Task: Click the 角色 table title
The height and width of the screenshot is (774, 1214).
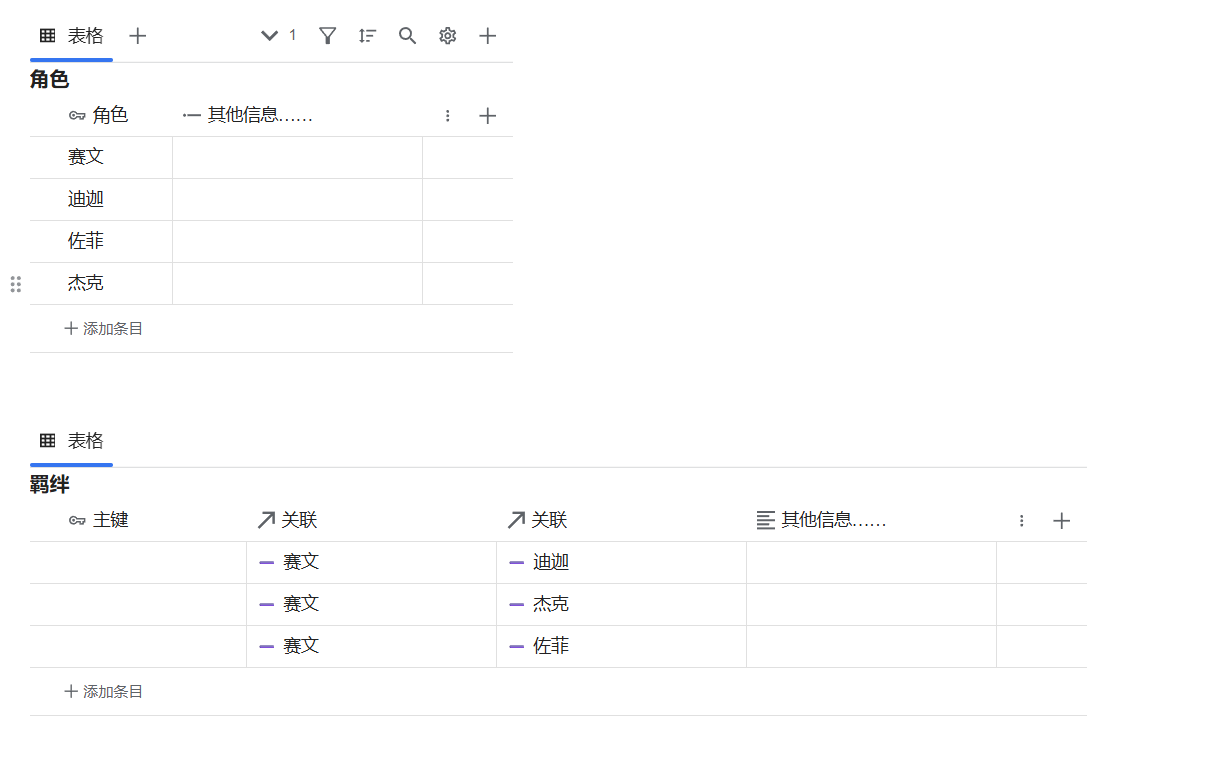Action: coord(49,80)
